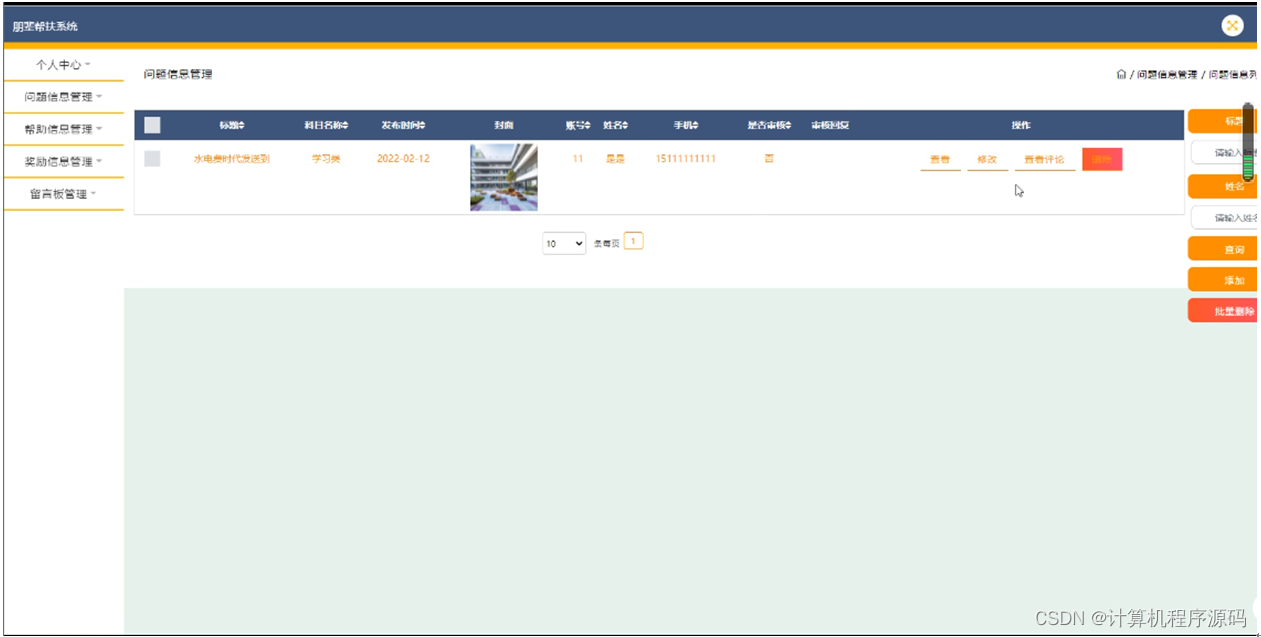The image size is (1261, 637).
Task: Focus the 姓名 search input field
Action: tap(1224, 217)
